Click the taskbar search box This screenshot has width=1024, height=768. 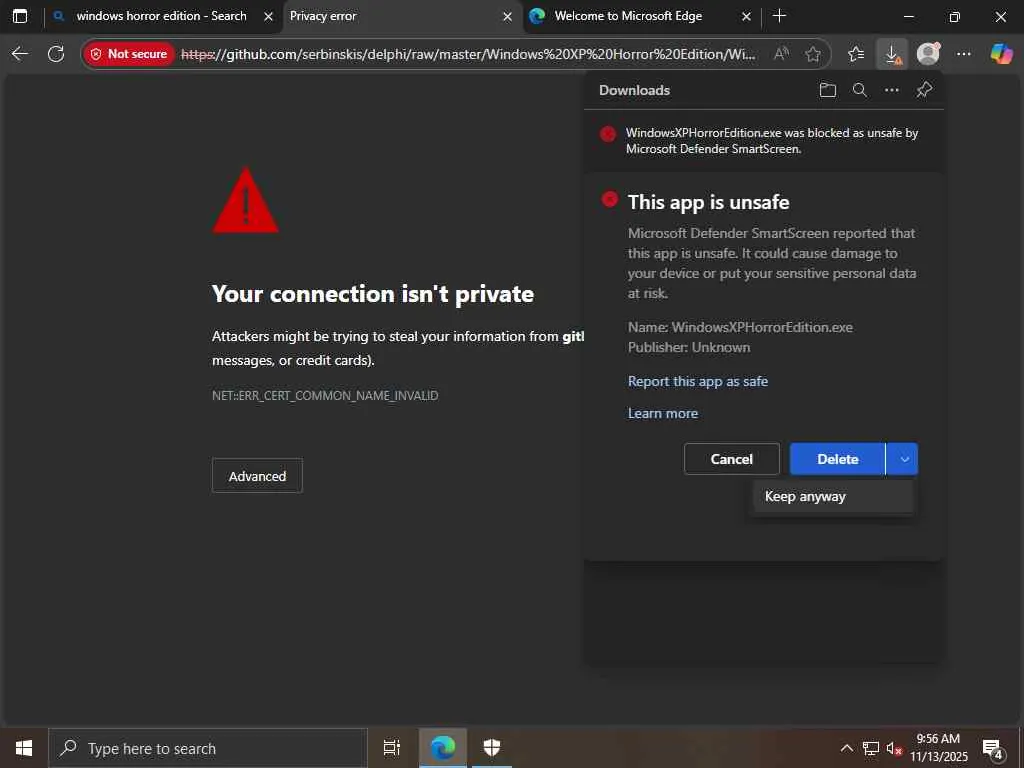click(x=208, y=748)
